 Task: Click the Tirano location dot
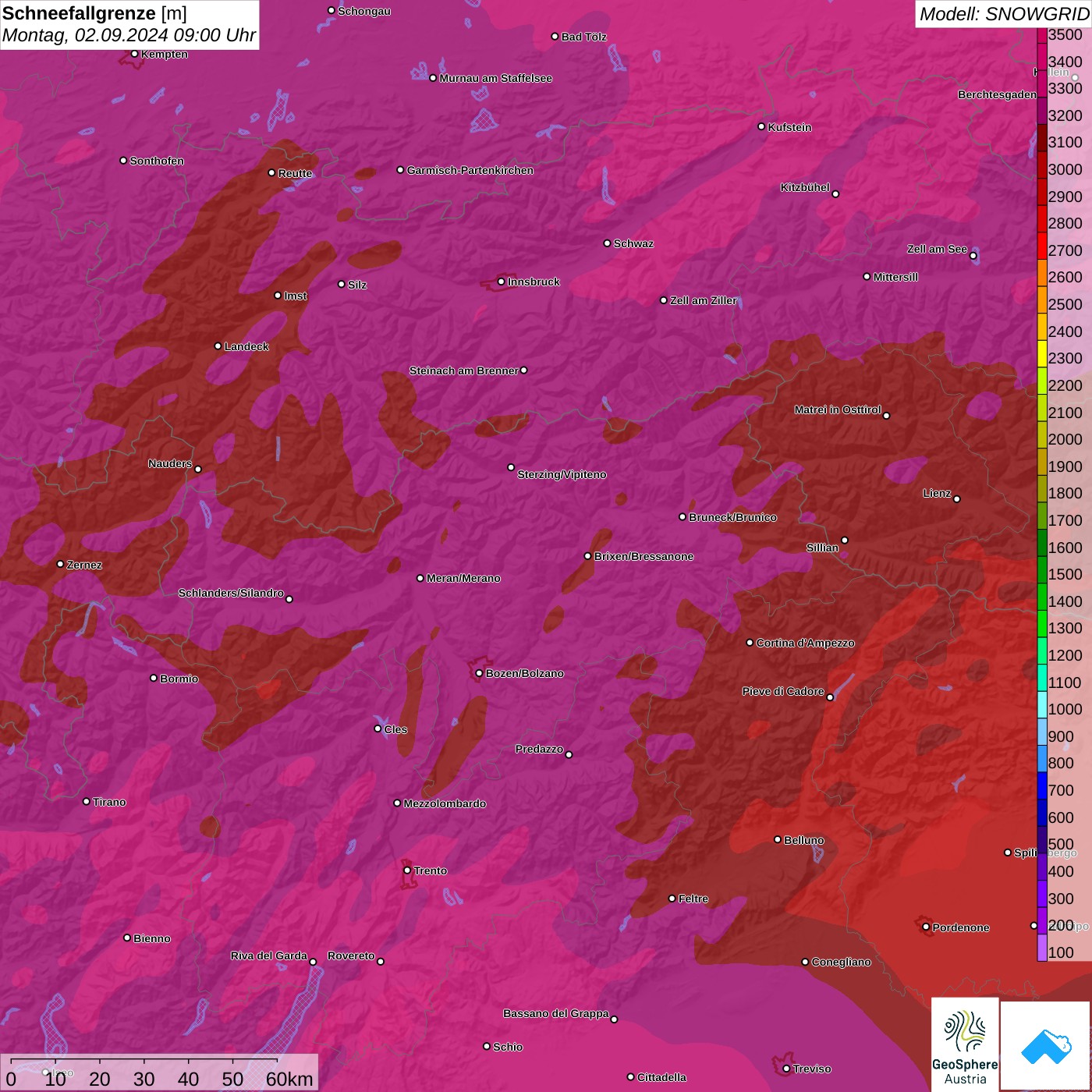tap(87, 802)
